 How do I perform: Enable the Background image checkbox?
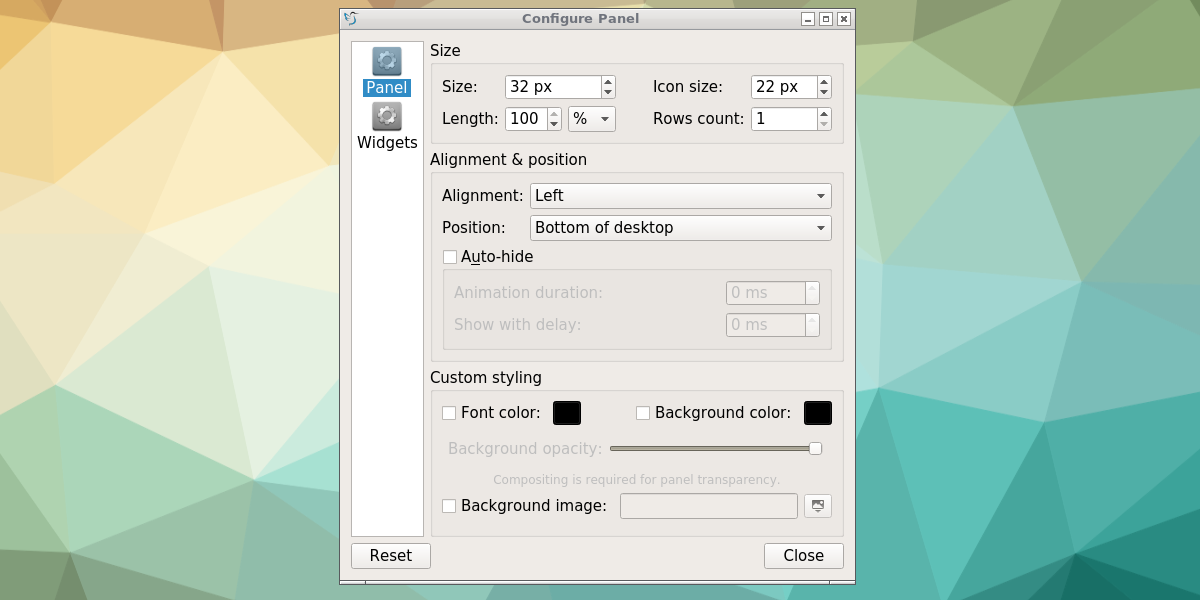[x=449, y=506]
